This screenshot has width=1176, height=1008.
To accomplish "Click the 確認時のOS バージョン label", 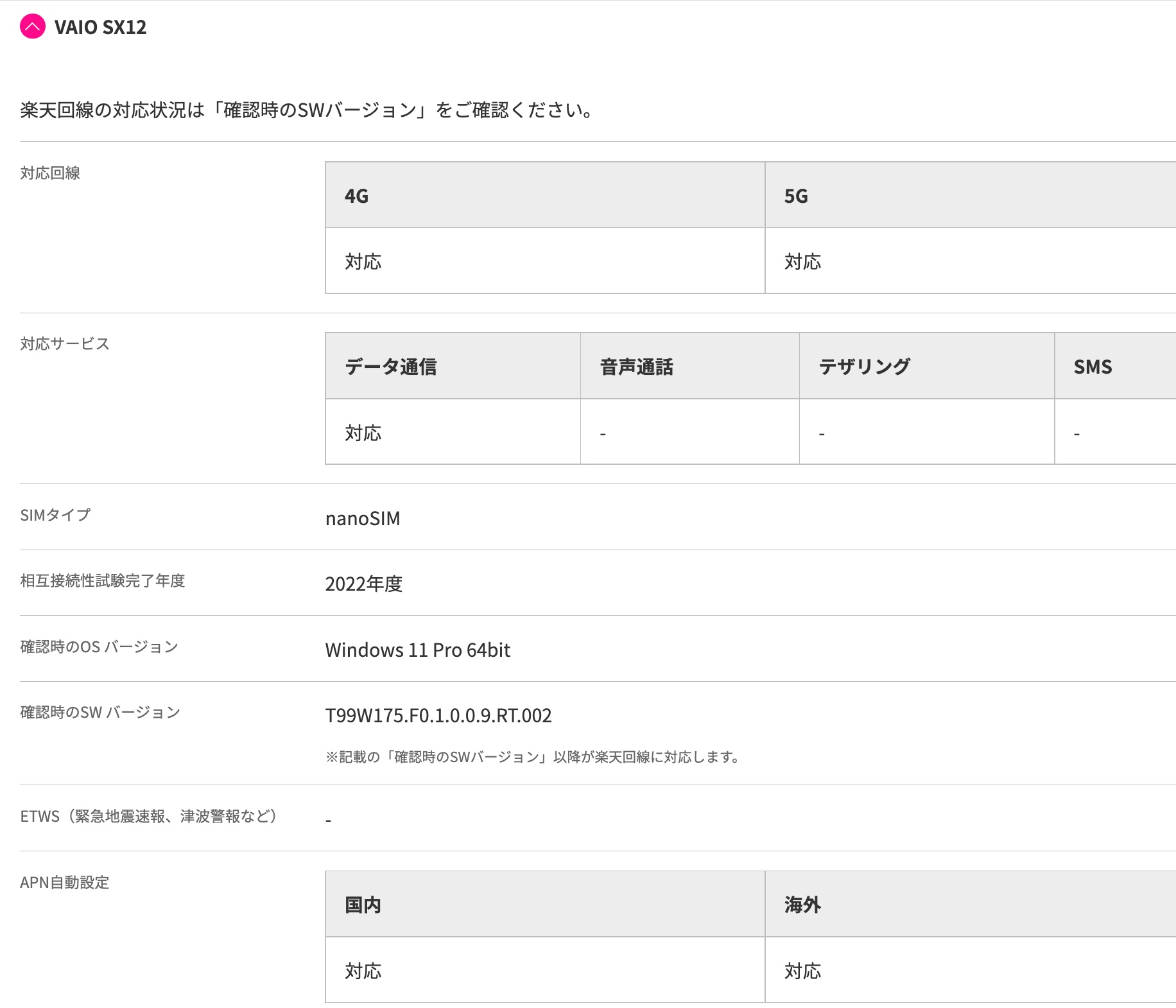I will (99, 647).
